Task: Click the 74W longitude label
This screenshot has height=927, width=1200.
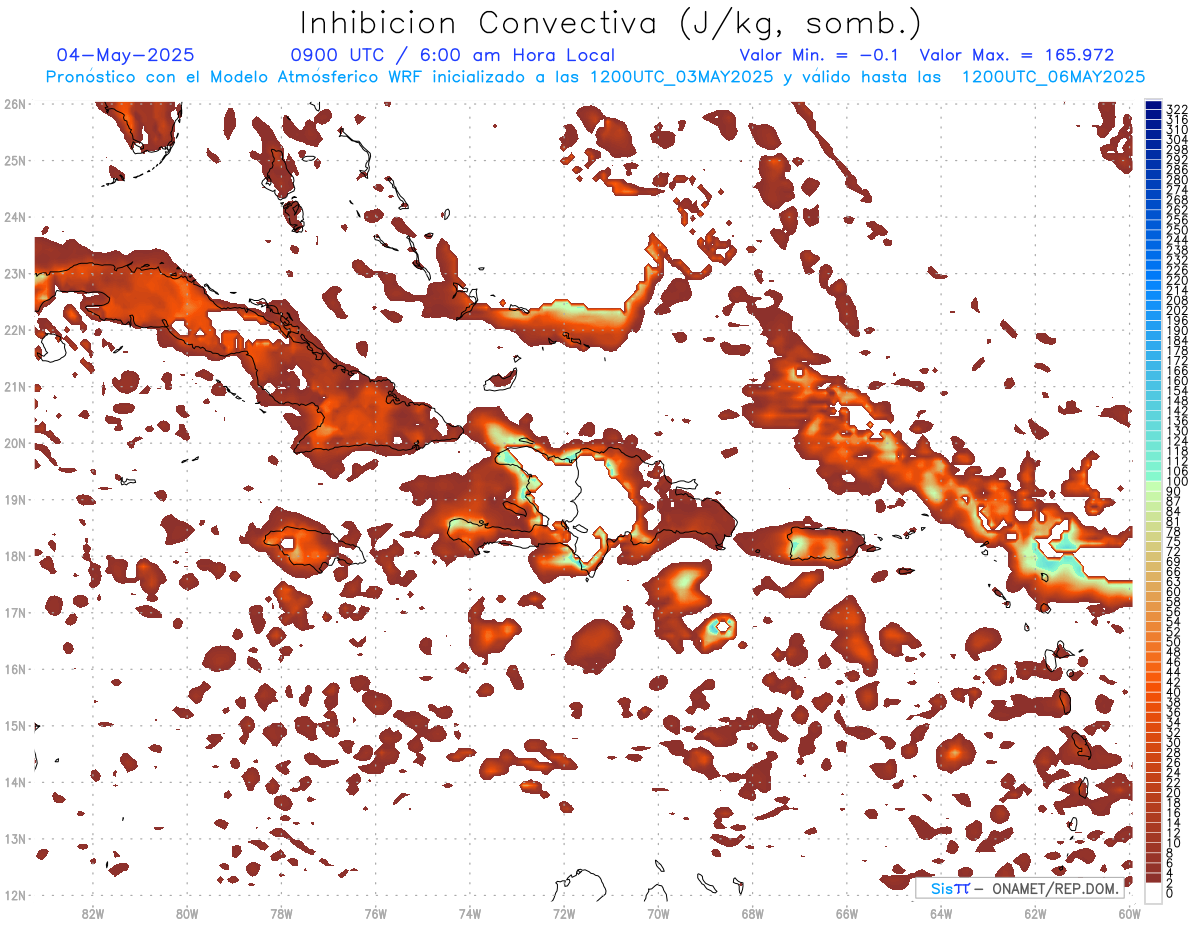Action: (470, 912)
